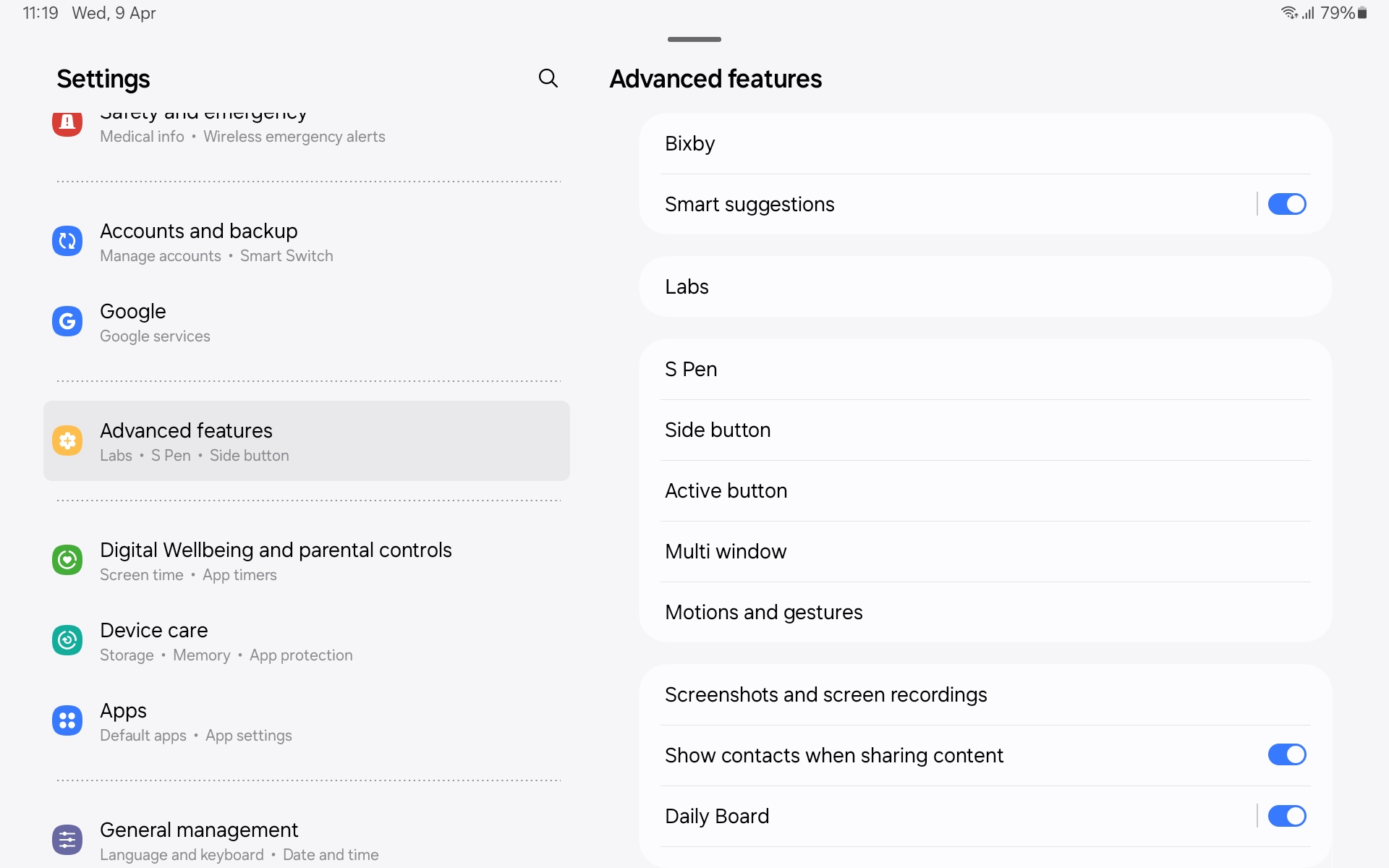Screen dimensions: 1389x868
Task: Disable the Smart suggestions toggle
Action: click(1286, 204)
